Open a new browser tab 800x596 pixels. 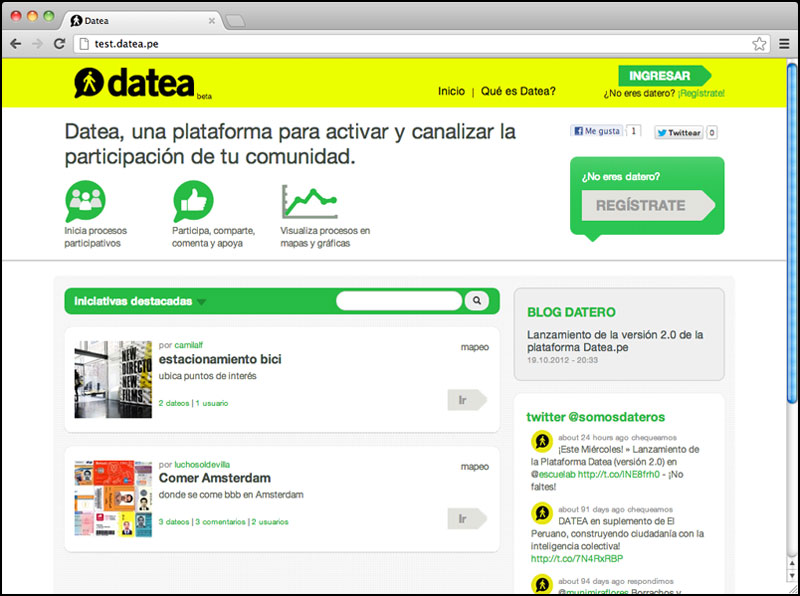tap(235, 21)
